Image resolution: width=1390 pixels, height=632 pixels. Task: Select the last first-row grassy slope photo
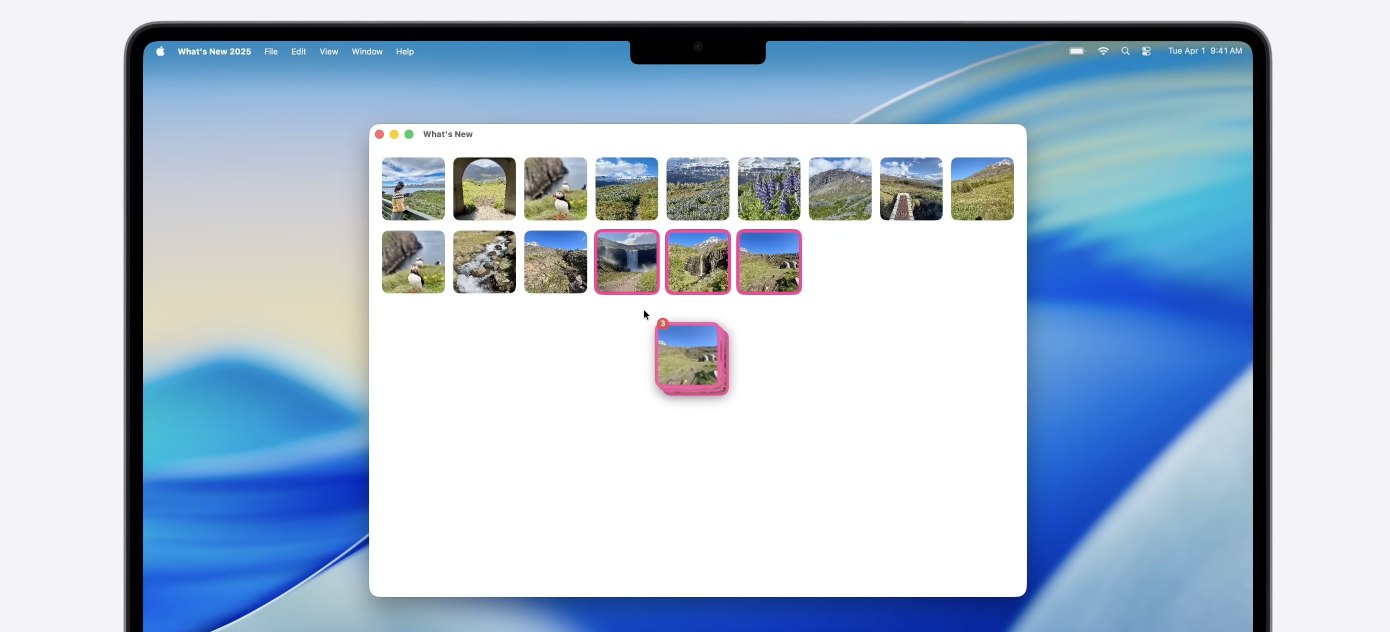(982, 188)
